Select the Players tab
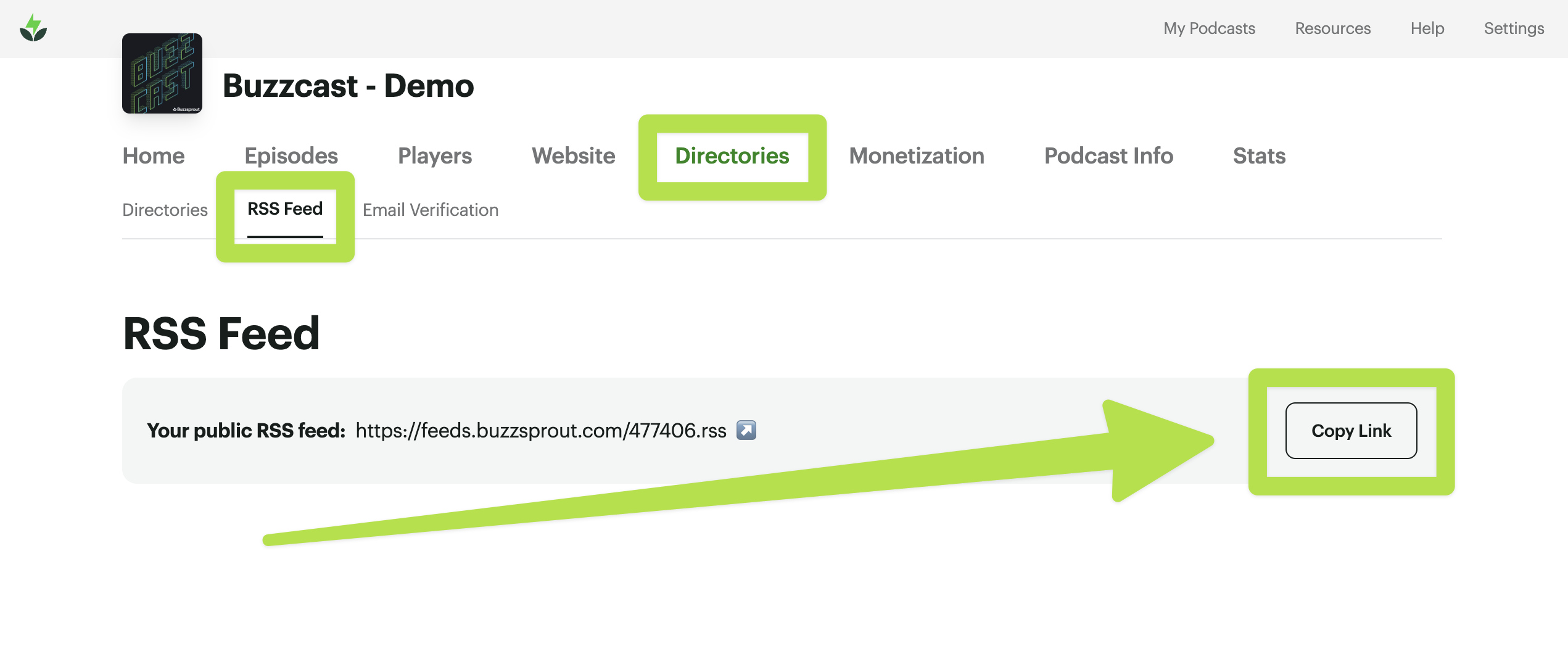This screenshot has width=1568, height=659. coord(435,155)
